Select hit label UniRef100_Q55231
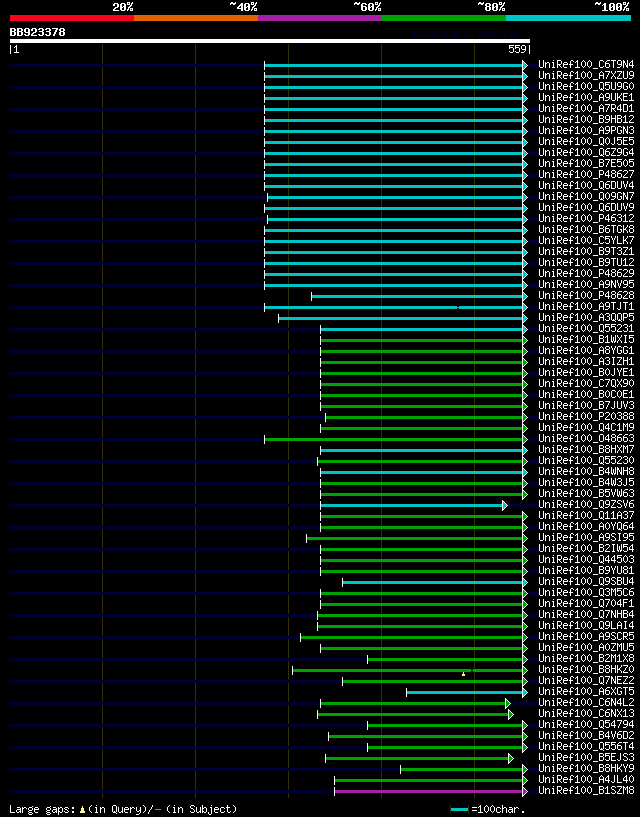 point(586,328)
